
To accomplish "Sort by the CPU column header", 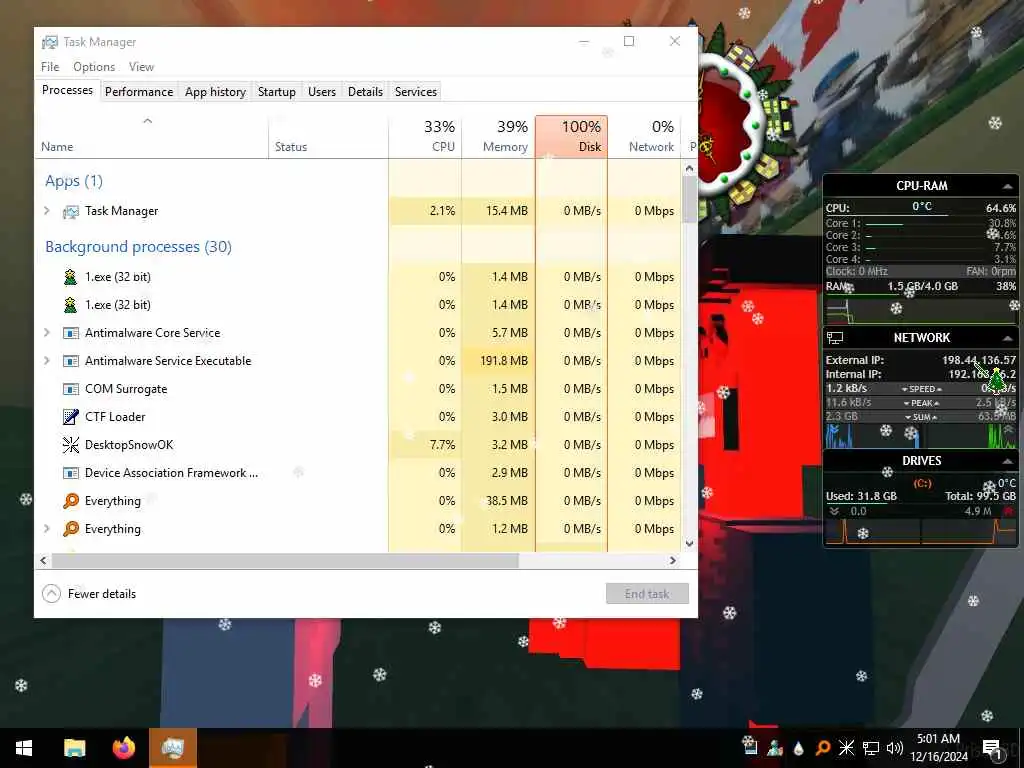I will pyautogui.click(x=425, y=136).
